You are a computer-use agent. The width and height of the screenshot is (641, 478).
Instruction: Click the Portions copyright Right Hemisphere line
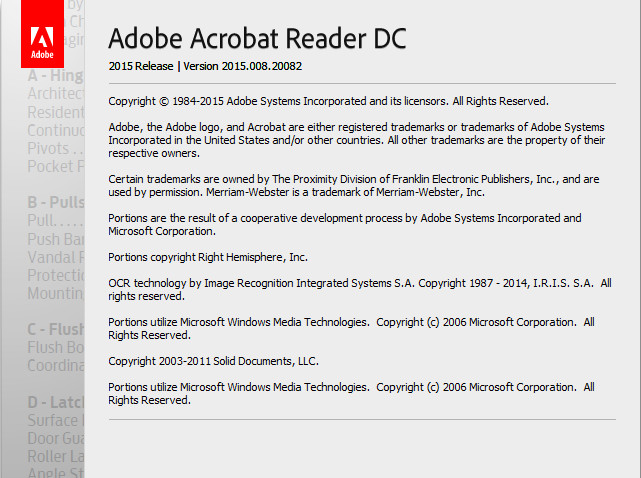(208, 257)
